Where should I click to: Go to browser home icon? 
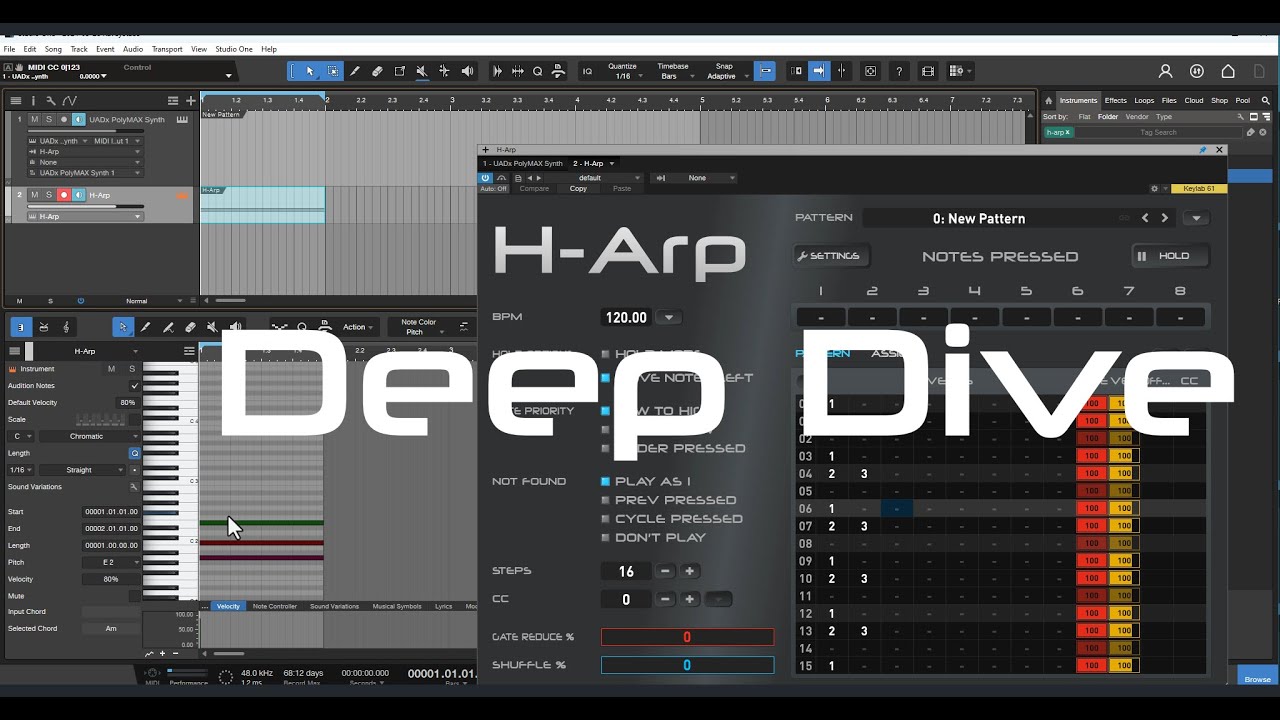coord(1049,100)
